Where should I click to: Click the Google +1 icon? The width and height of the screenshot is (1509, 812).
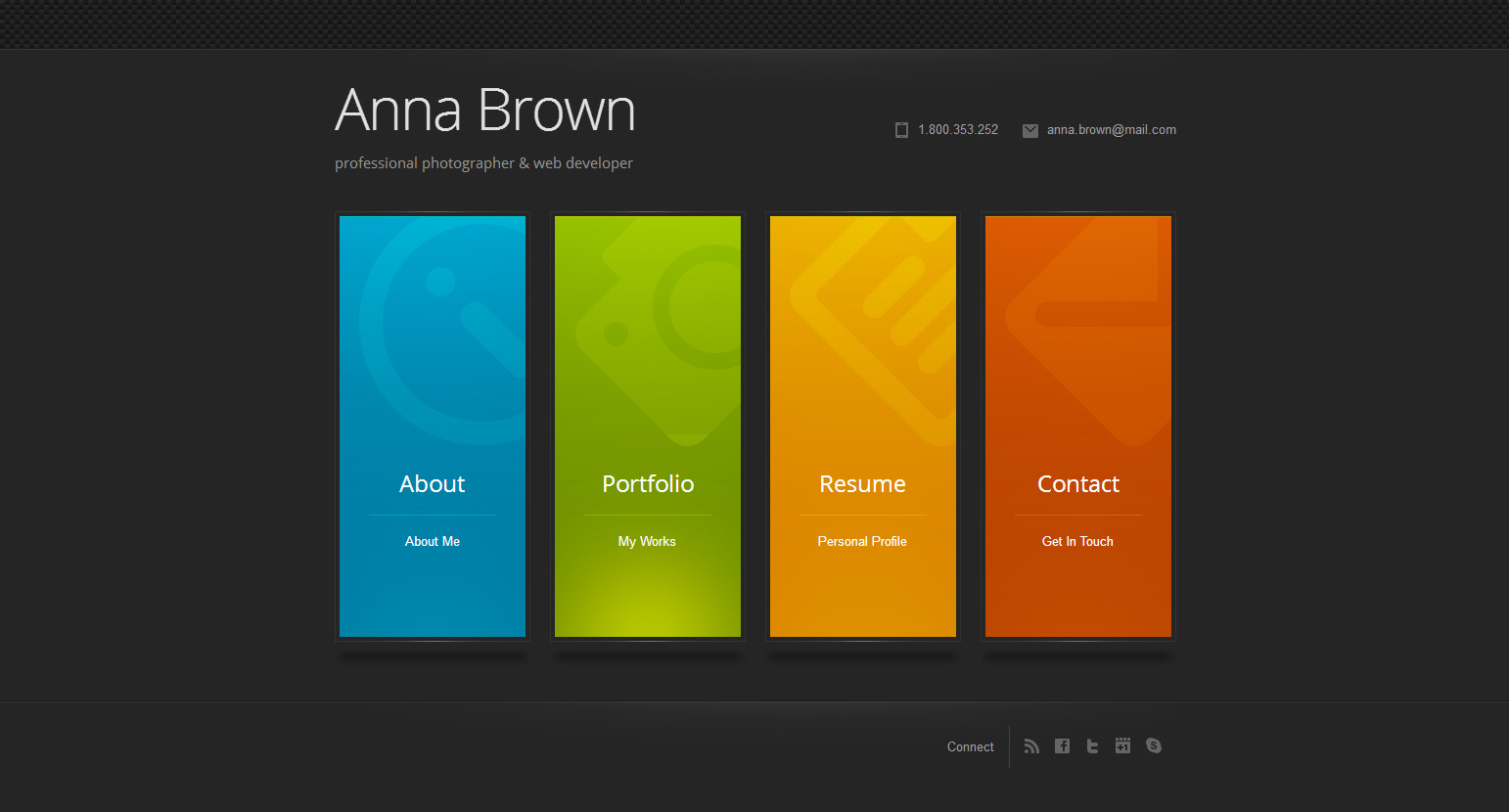1122,746
